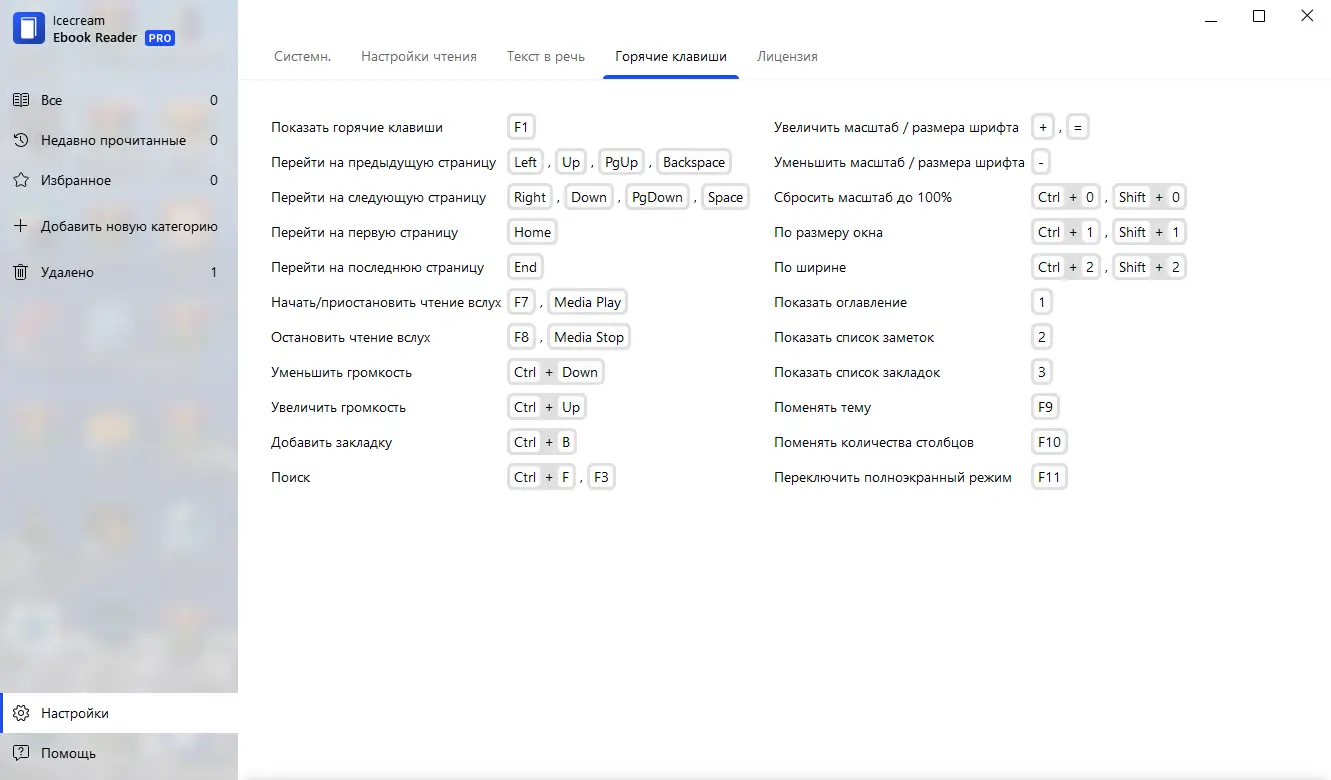Open Добавить новую категорию in the sidebar
This screenshot has width=1331, height=780.
(129, 226)
